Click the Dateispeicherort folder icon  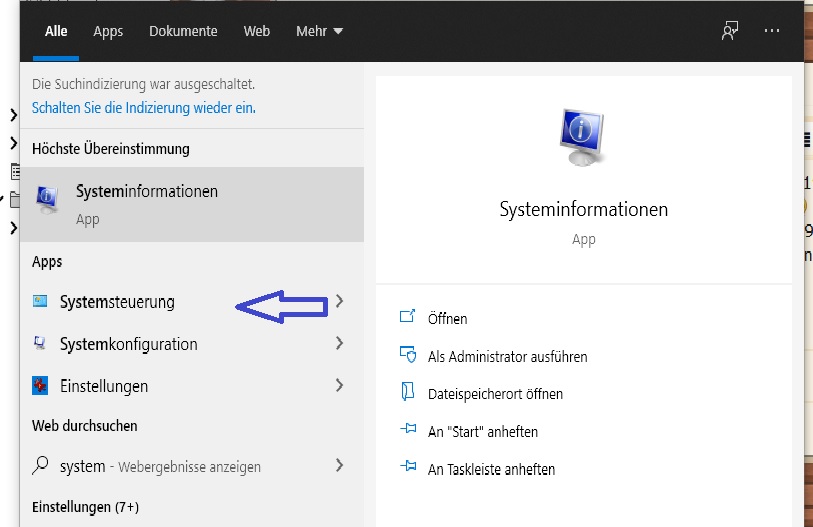click(x=408, y=392)
